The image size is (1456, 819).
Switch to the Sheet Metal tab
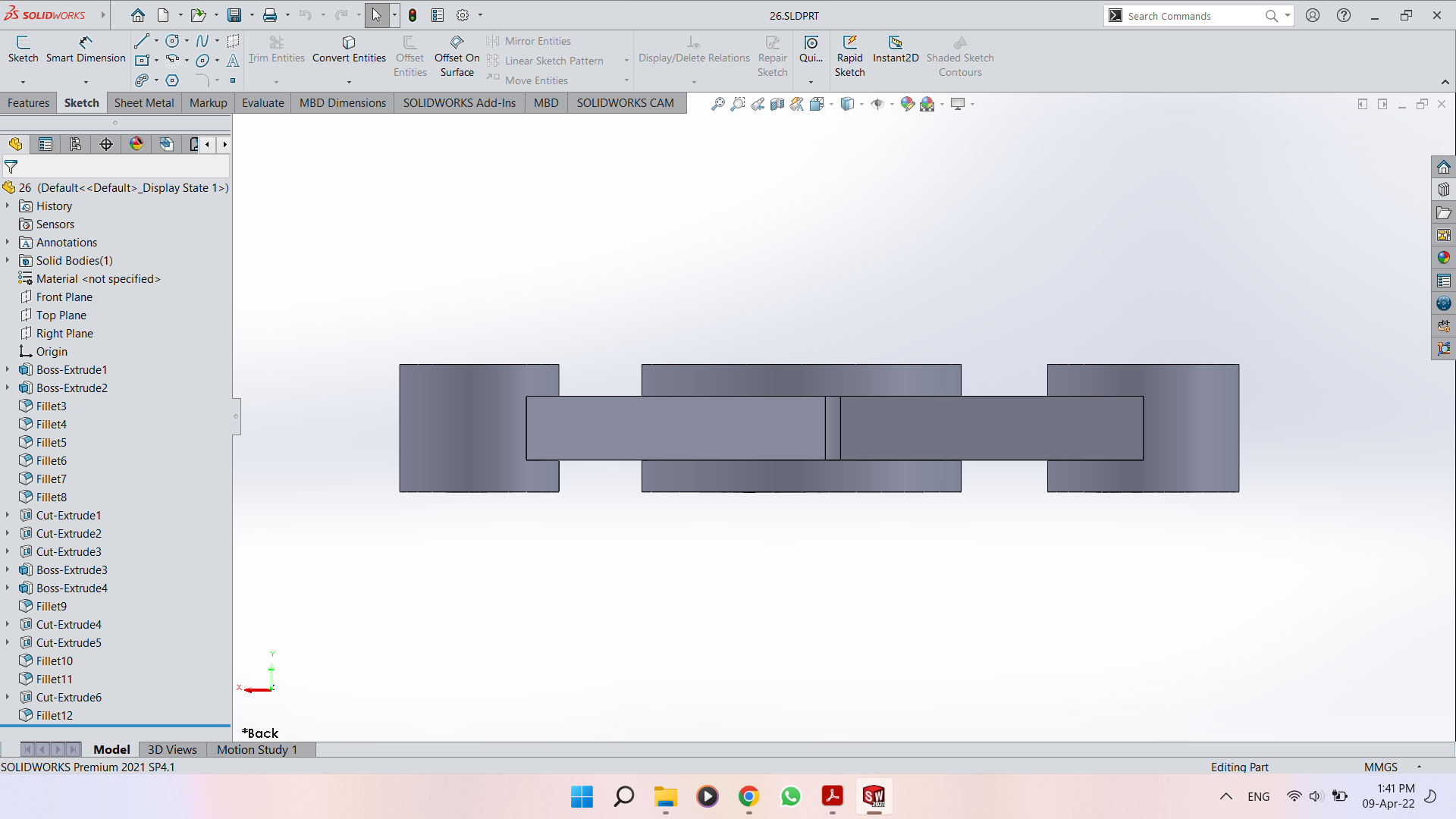144,103
